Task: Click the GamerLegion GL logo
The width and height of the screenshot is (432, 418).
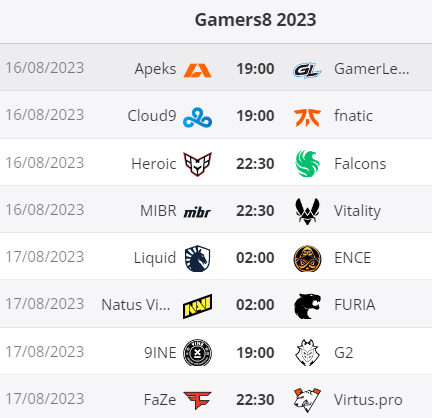Action: pyautogui.click(x=307, y=70)
